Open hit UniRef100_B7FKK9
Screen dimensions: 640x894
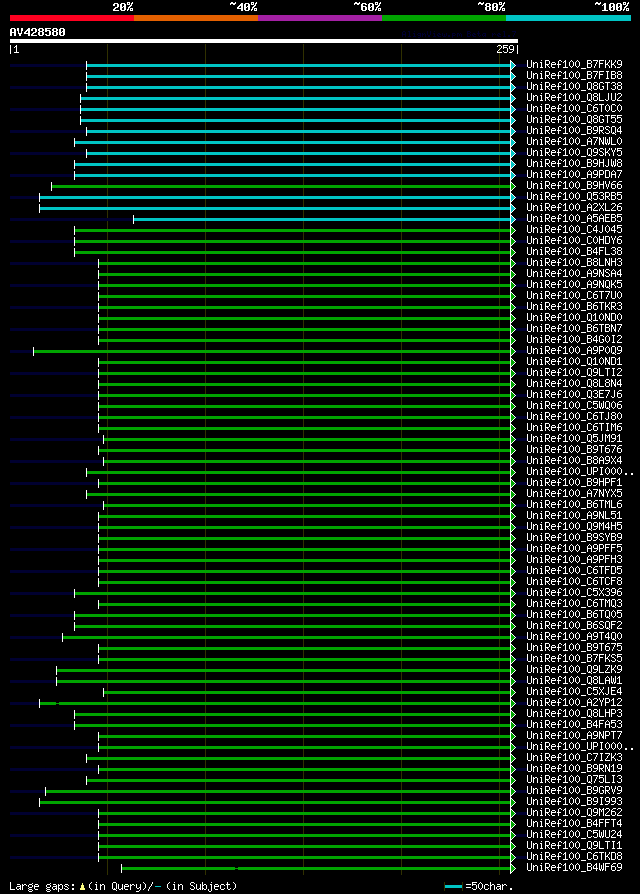(x=574, y=64)
